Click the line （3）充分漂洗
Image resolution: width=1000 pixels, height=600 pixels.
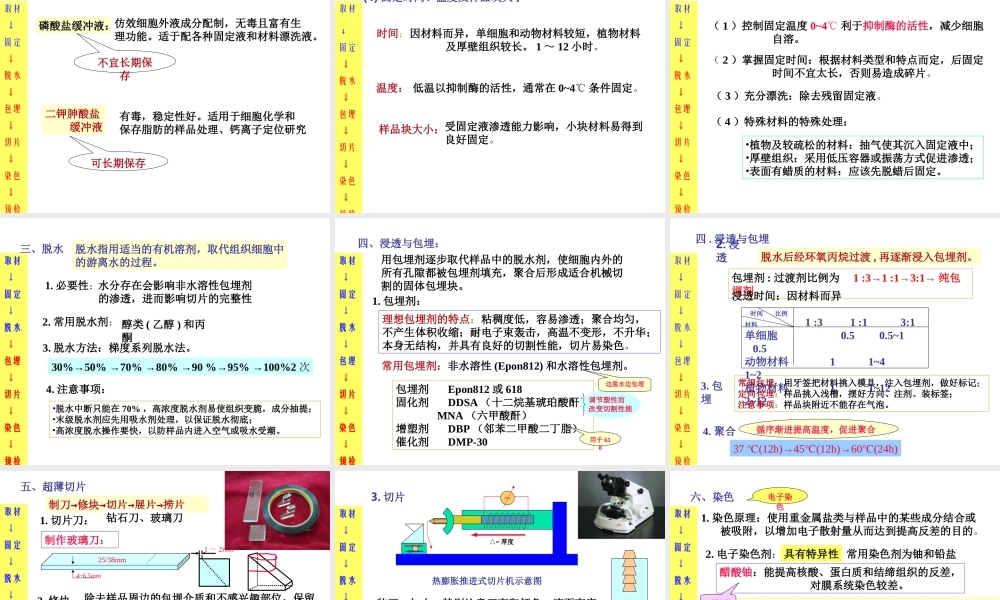click(x=798, y=96)
